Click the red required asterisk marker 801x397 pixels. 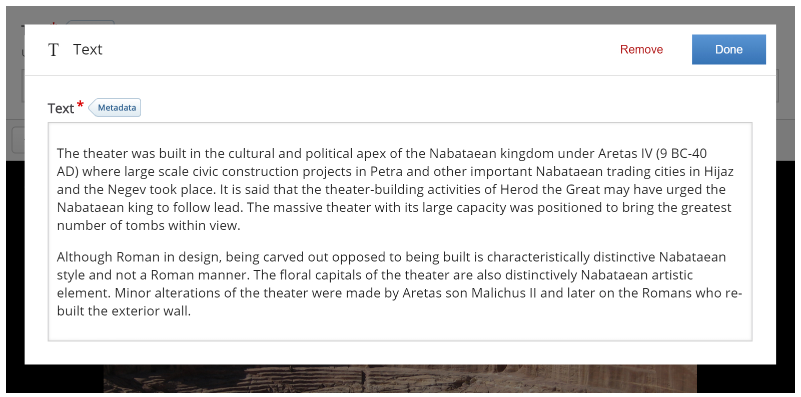[80, 105]
